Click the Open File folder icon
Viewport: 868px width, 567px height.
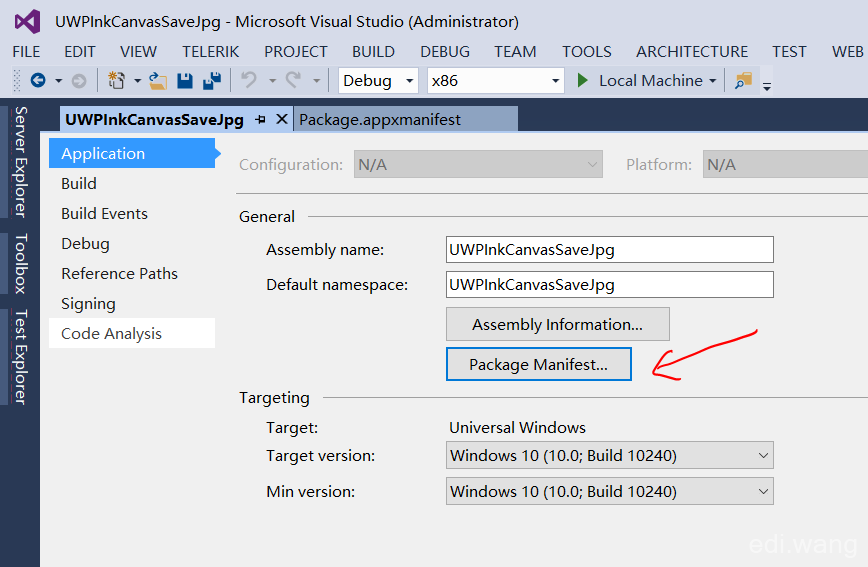pos(158,81)
